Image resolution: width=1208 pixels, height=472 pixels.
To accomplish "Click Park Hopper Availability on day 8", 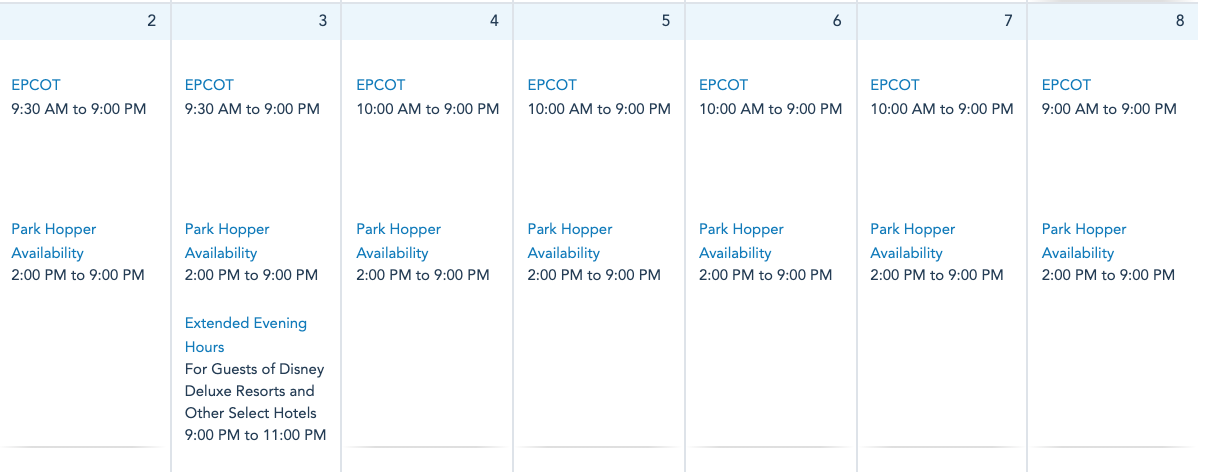I will point(1084,241).
